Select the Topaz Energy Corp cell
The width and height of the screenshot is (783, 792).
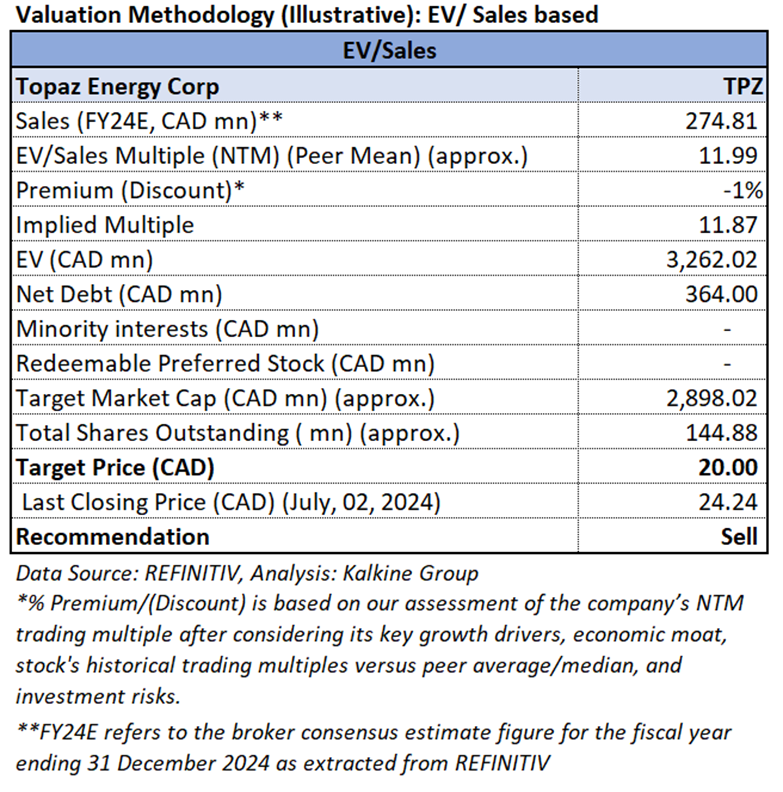tap(295, 86)
